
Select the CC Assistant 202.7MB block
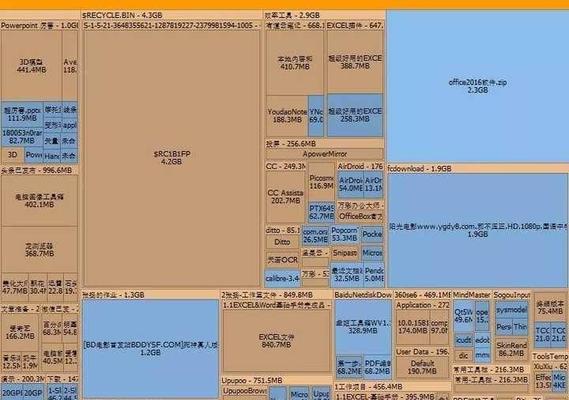[285, 197]
